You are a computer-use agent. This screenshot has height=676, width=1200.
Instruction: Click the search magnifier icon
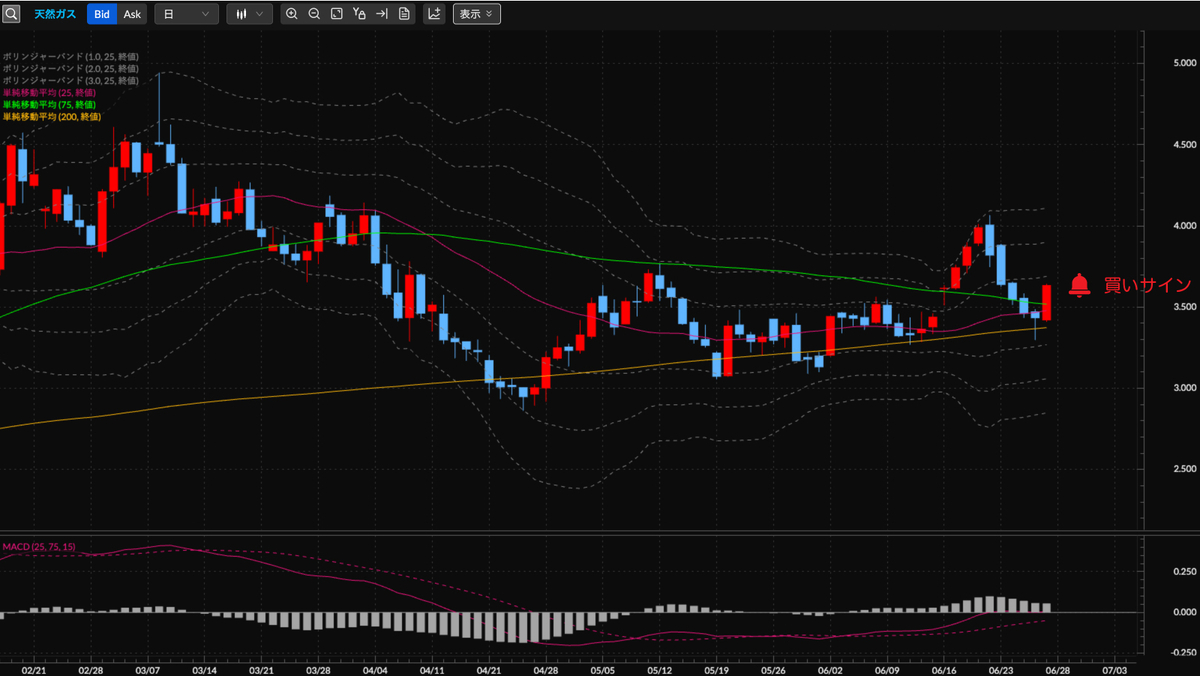coord(11,14)
